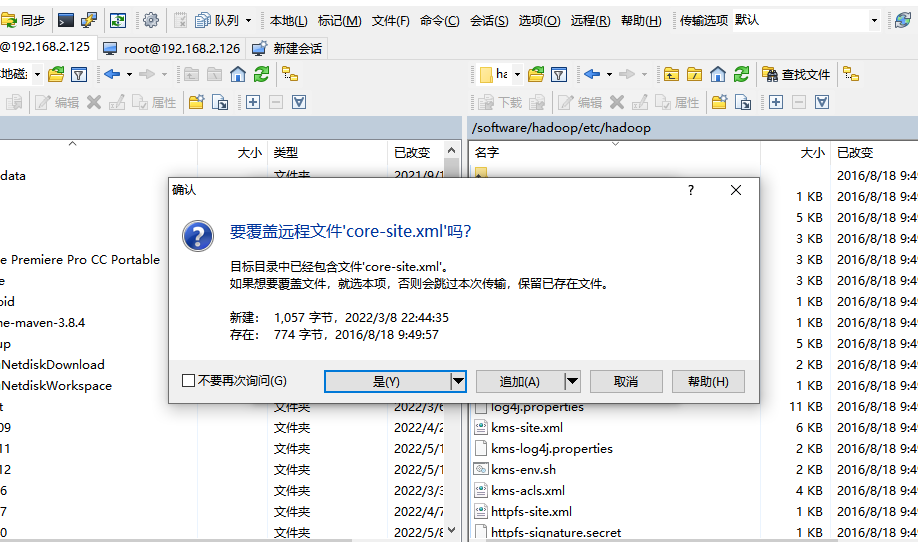This screenshot has width=918, height=542.
Task: Expand the 是(Y) button dropdown arrow
Action: click(x=458, y=382)
